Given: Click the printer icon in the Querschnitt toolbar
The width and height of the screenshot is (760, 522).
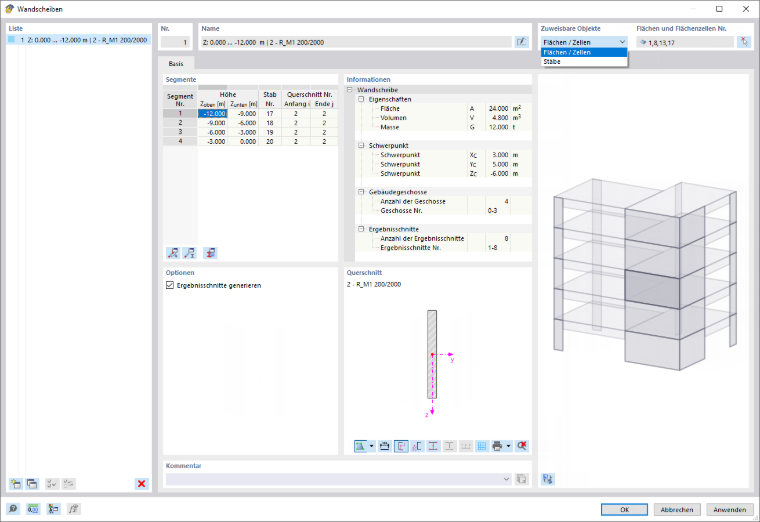Looking at the screenshot, I should point(497,446).
